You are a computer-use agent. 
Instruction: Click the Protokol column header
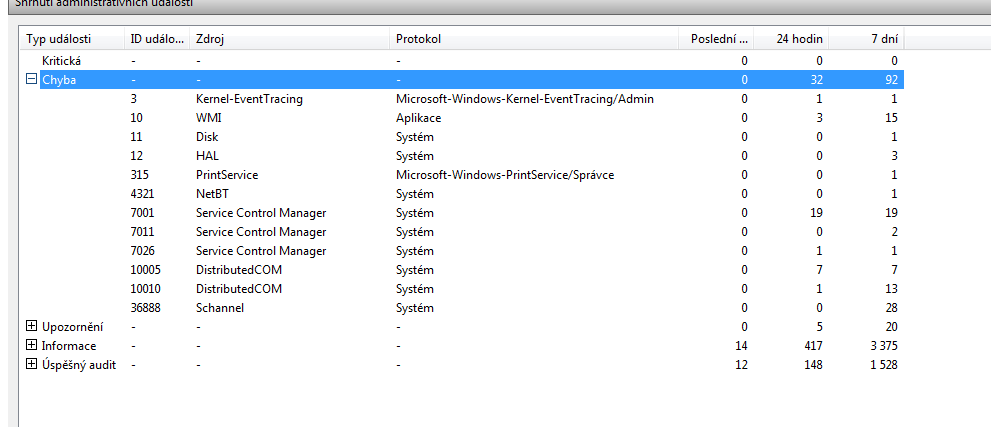pos(530,39)
